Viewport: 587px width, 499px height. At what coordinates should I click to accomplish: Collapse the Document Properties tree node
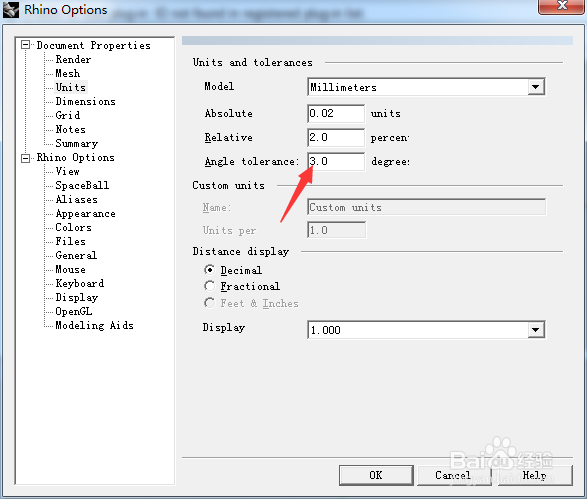click(25, 45)
